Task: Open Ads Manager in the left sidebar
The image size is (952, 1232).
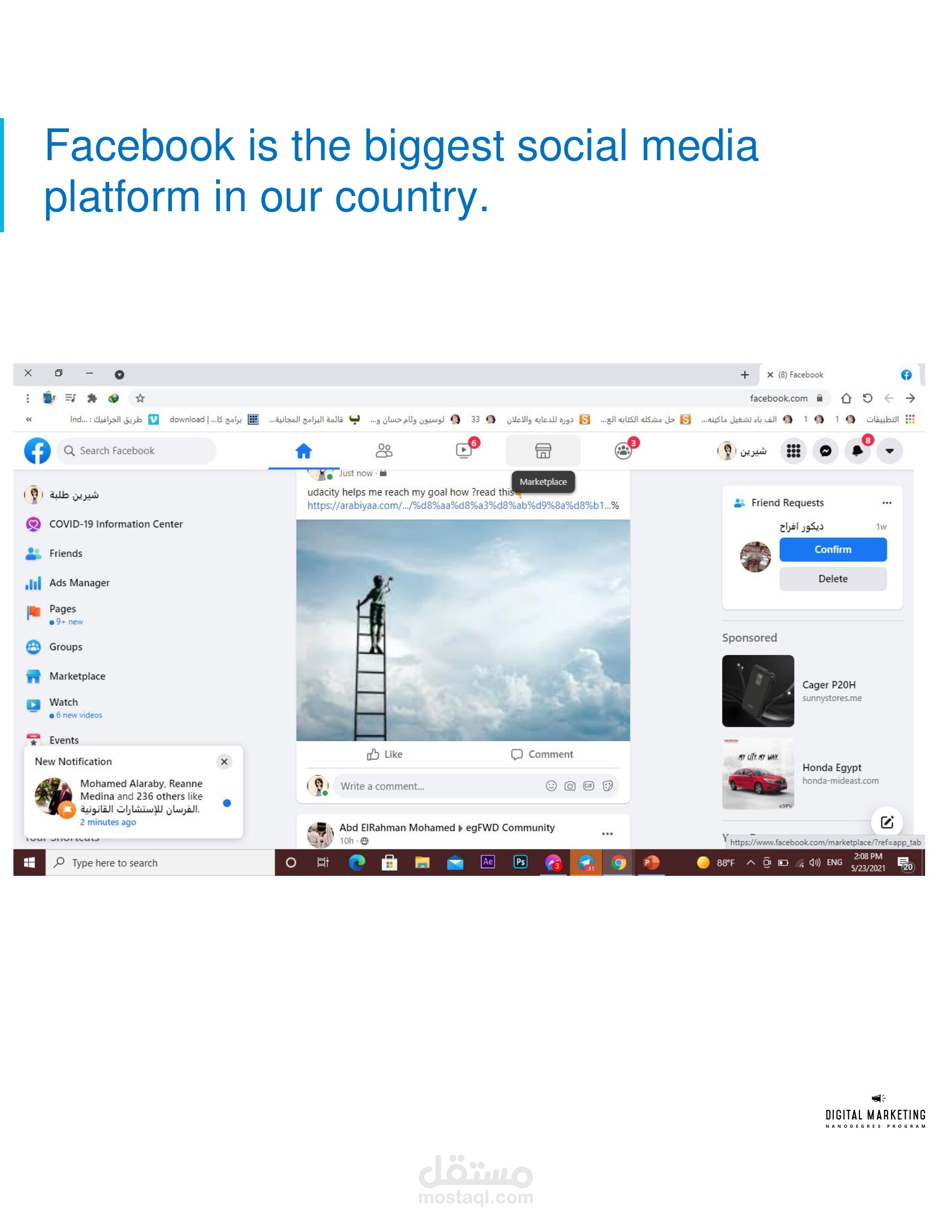Action: (x=79, y=583)
